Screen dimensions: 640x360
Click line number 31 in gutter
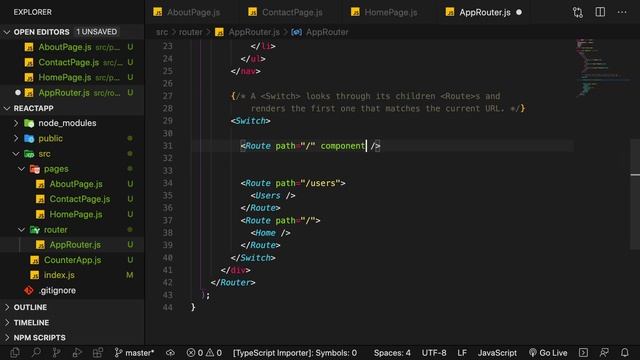pos(167,146)
